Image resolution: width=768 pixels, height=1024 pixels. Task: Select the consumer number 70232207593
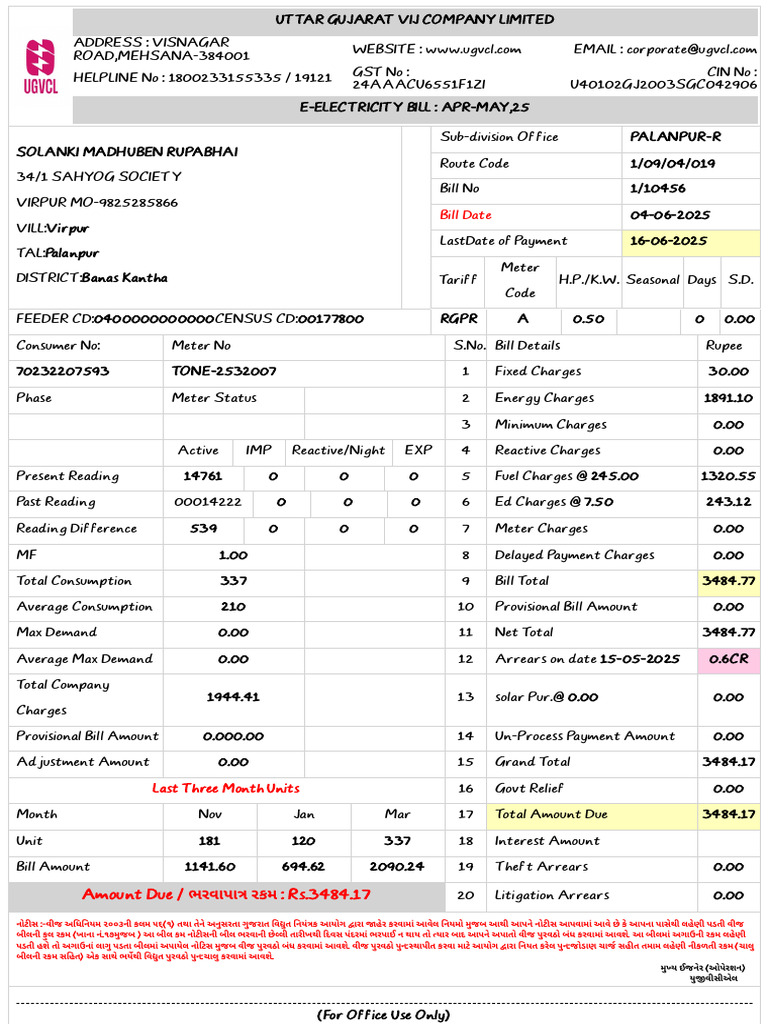point(63,372)
